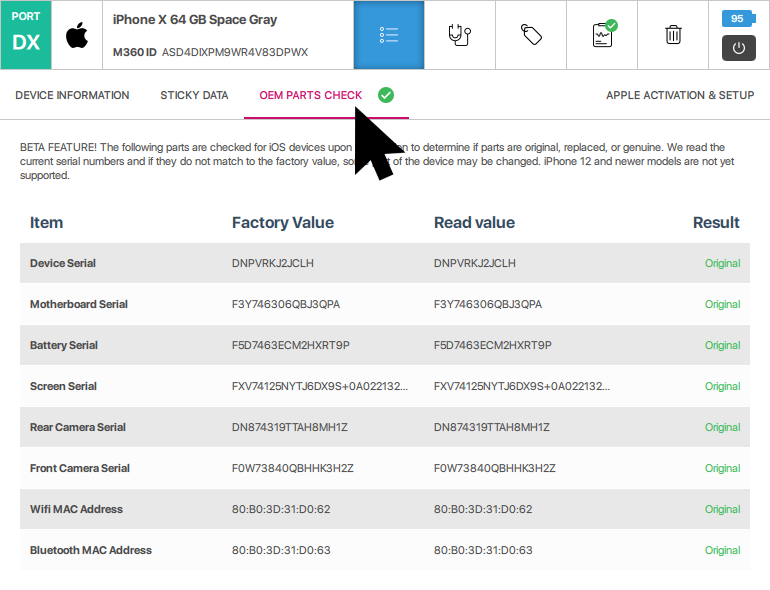The width and height of the screenshot is (770, 590).
Task: Switch to the Sticky Data tab
Action: tap(194, 95)
